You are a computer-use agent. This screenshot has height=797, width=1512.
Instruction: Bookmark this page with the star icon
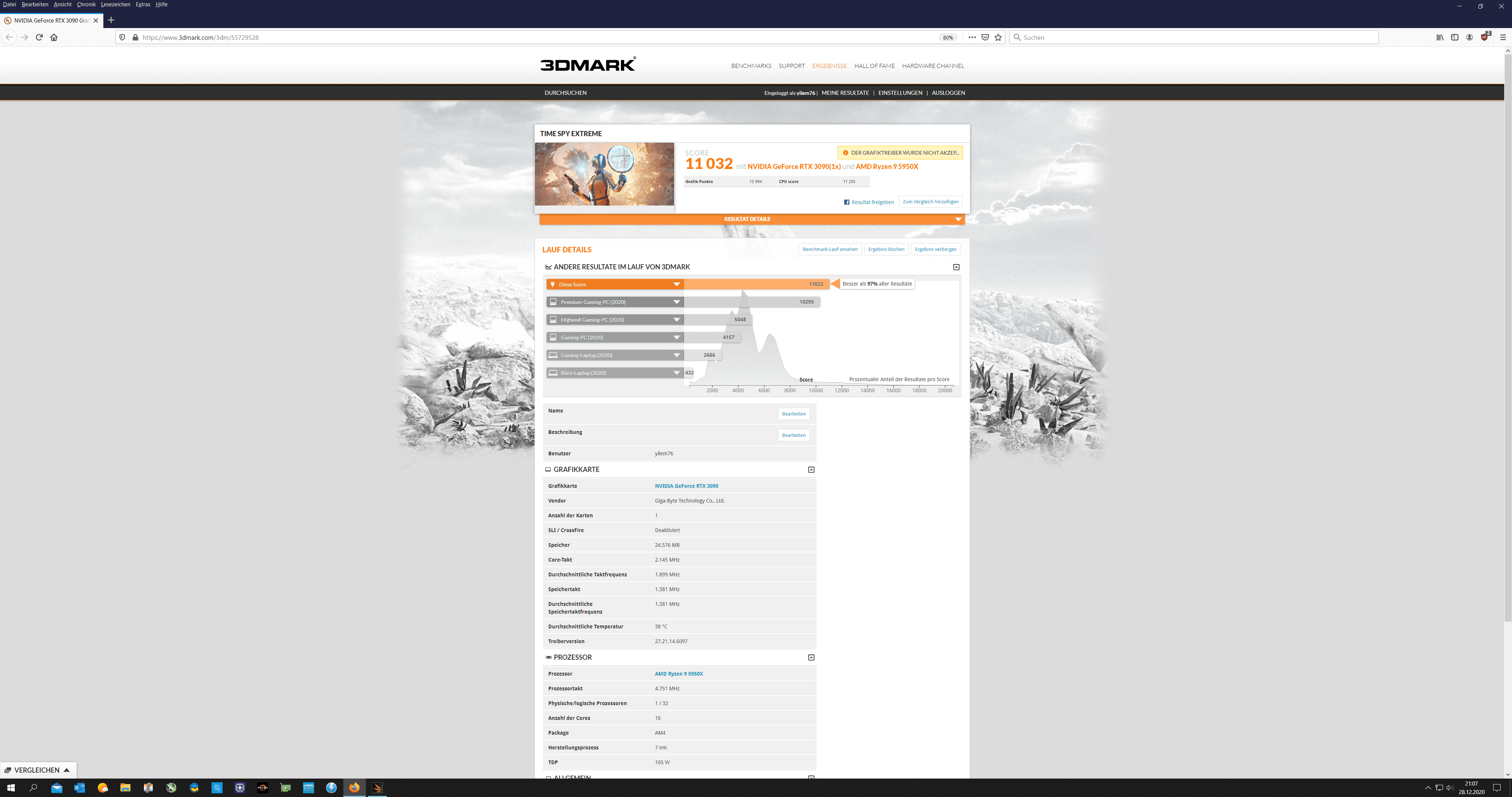[x=998, y=37]
